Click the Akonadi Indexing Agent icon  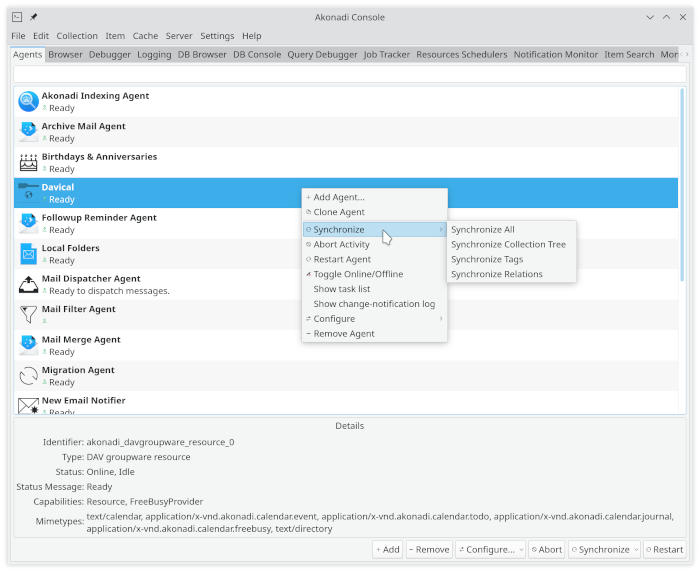(28, 102)
